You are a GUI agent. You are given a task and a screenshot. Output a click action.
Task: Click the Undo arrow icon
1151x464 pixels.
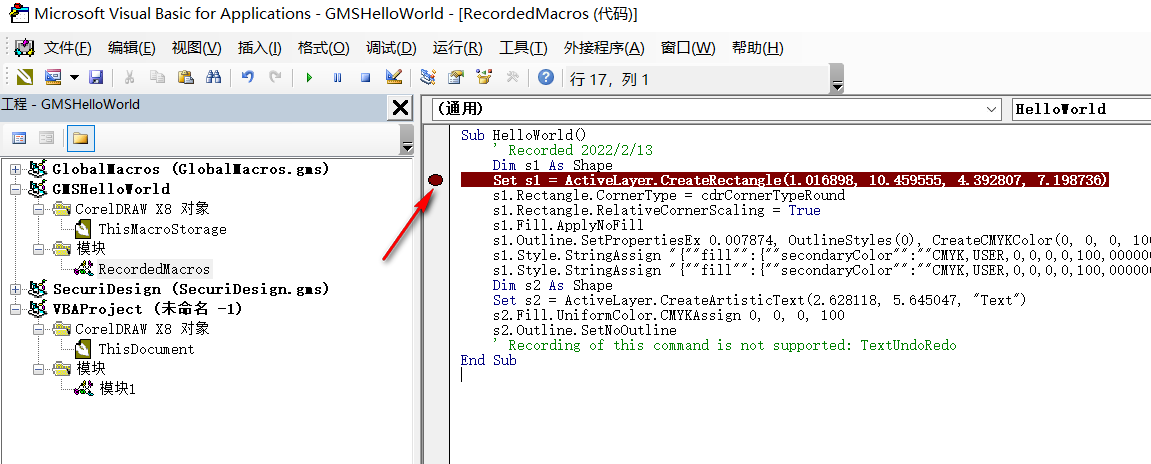pyautogui.click(x=248, y=76)
